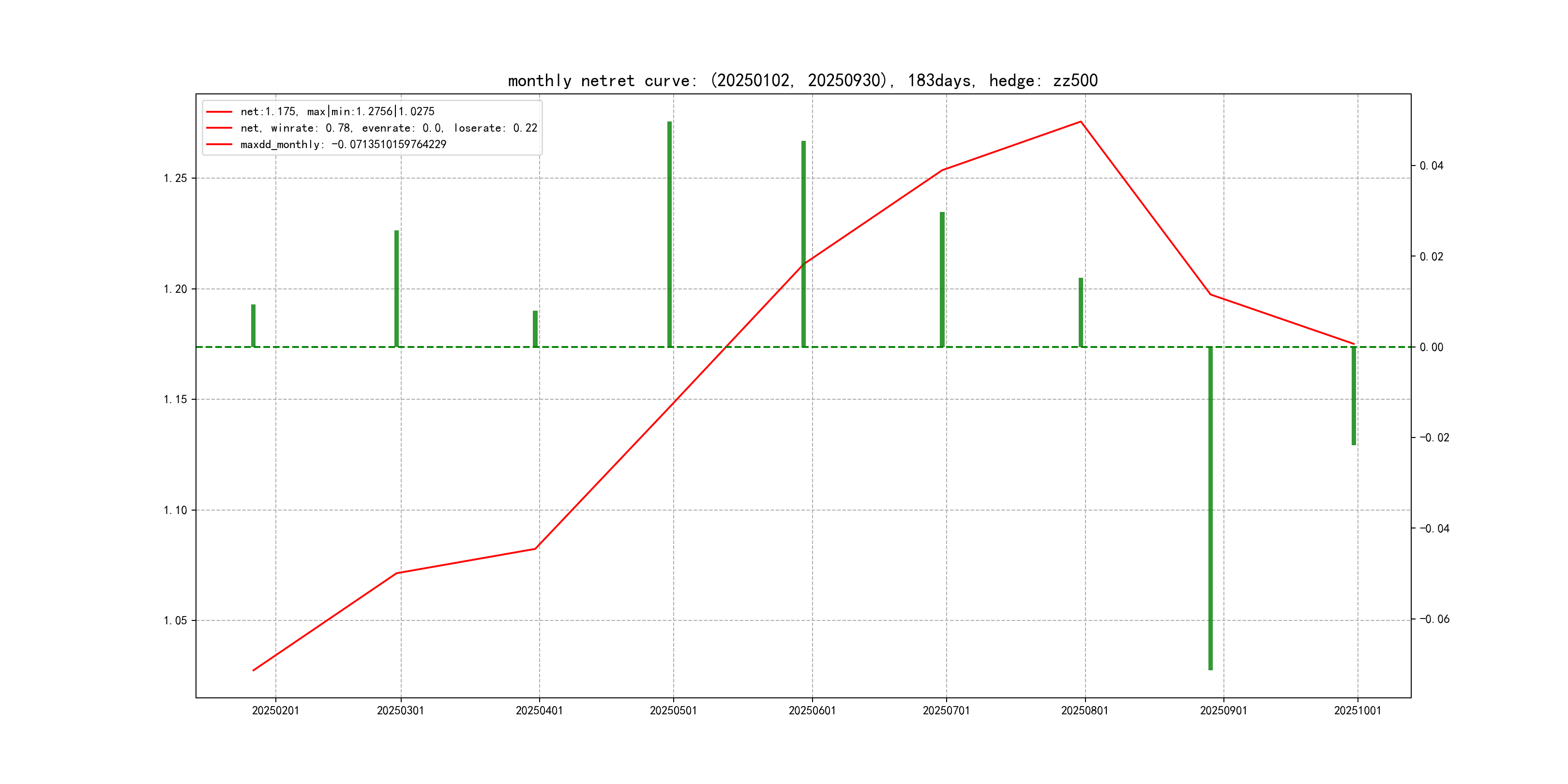
Task: Click the 1.05 left axis label
Action: tap(175, 621)
